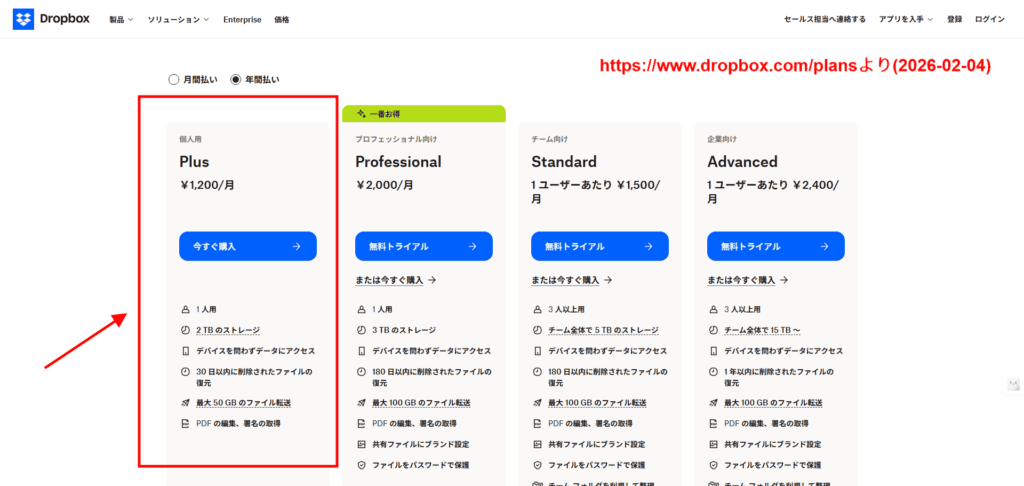Click branding icon in Advanced plan list
Viewport: 1024px width, 486px height.
[x=713, y=444]
